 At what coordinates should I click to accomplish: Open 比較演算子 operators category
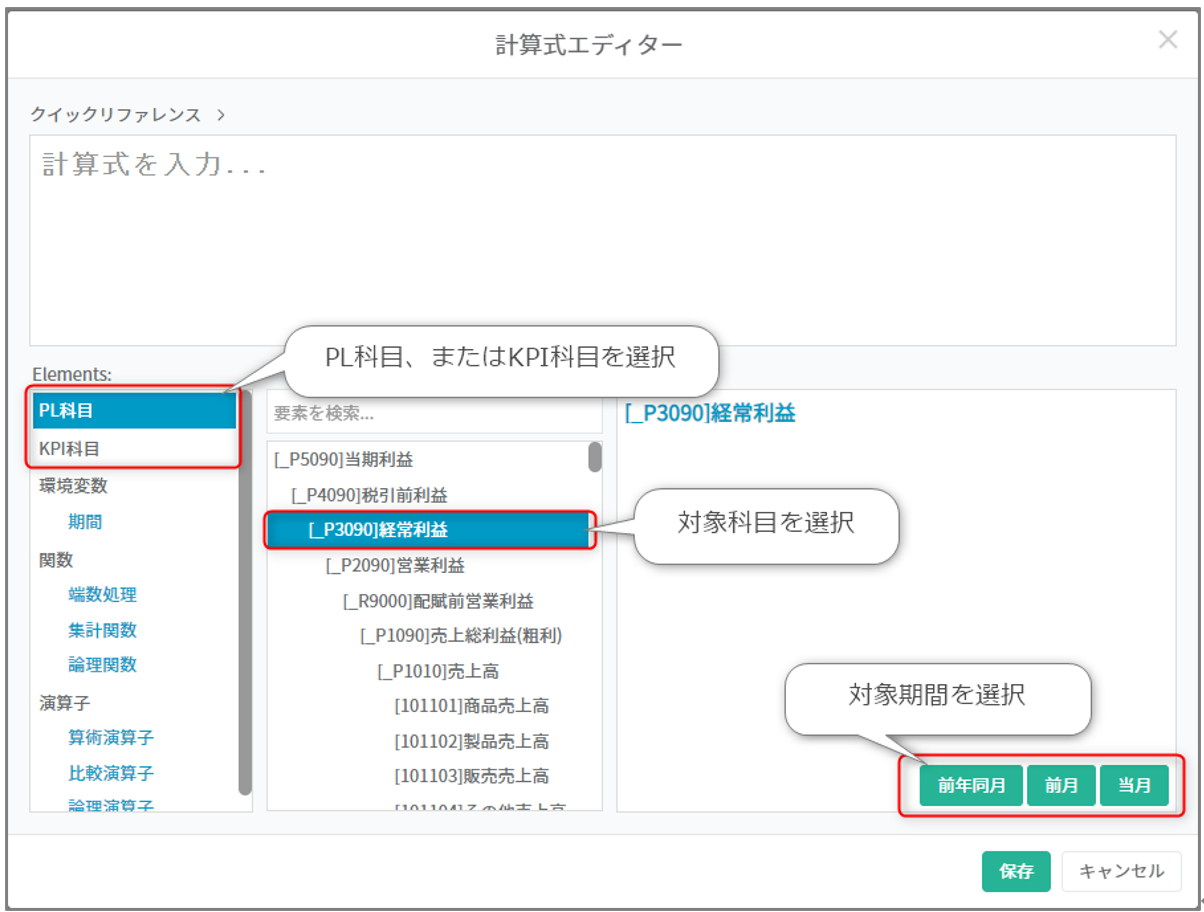click(x=110, y=773)
